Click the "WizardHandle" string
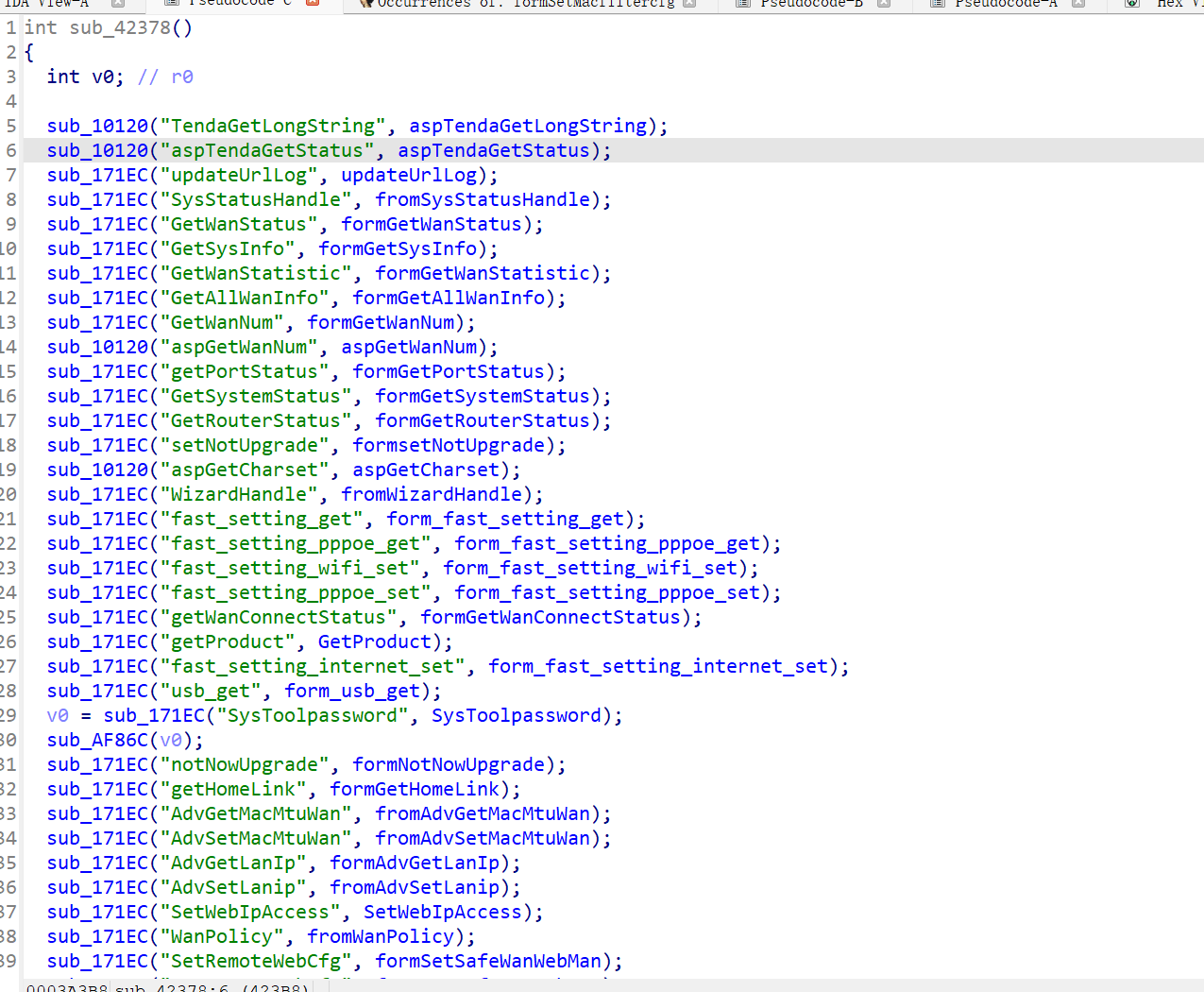Viewport: 1204px width, 992px height. (240, 494)
